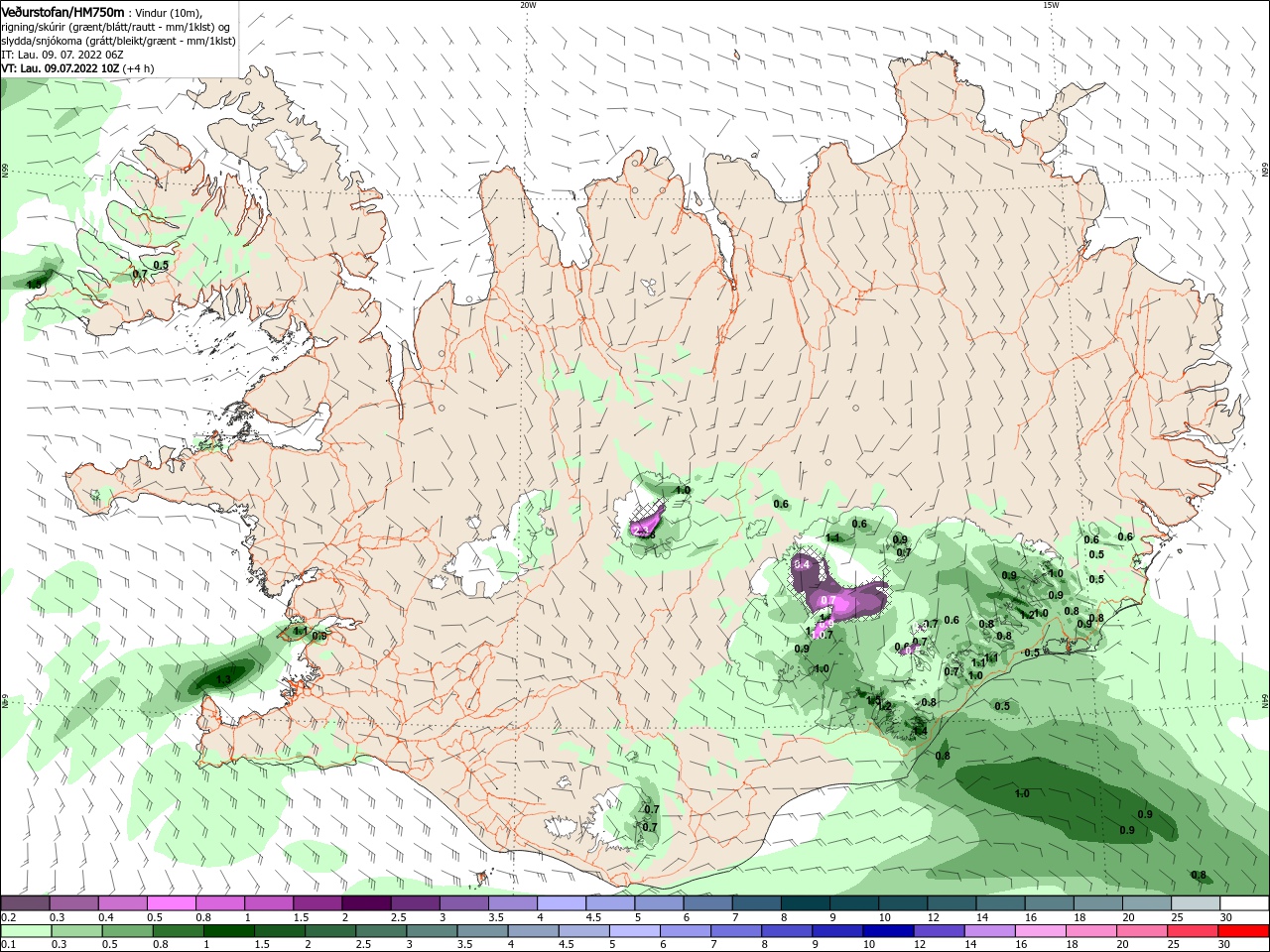The image size is (1270, 952).
Task: Select the darkest purple 2 swatch in upper scale
Action: tap(366, 903)
